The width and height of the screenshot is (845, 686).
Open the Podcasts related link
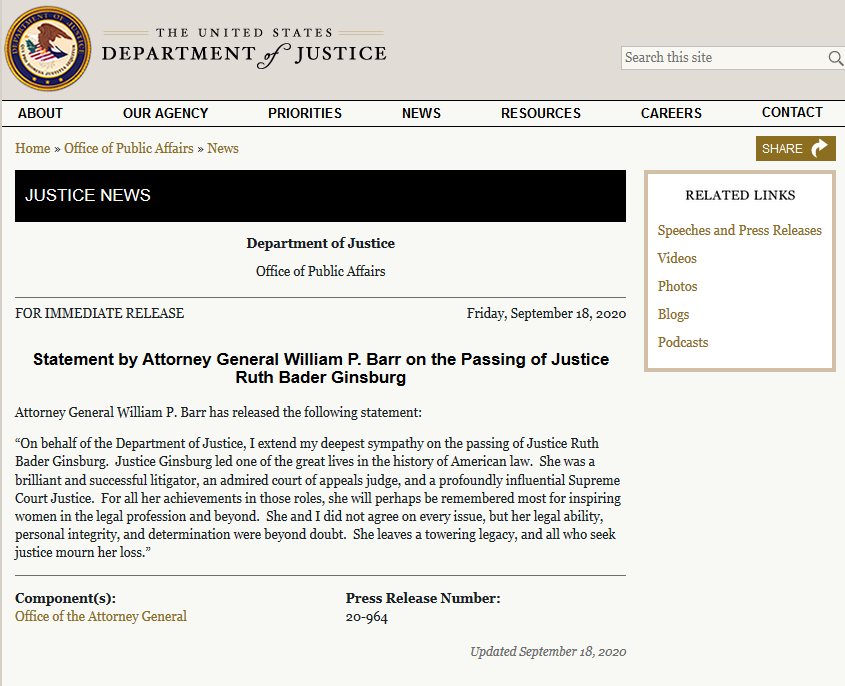click(x=683, y=342)
